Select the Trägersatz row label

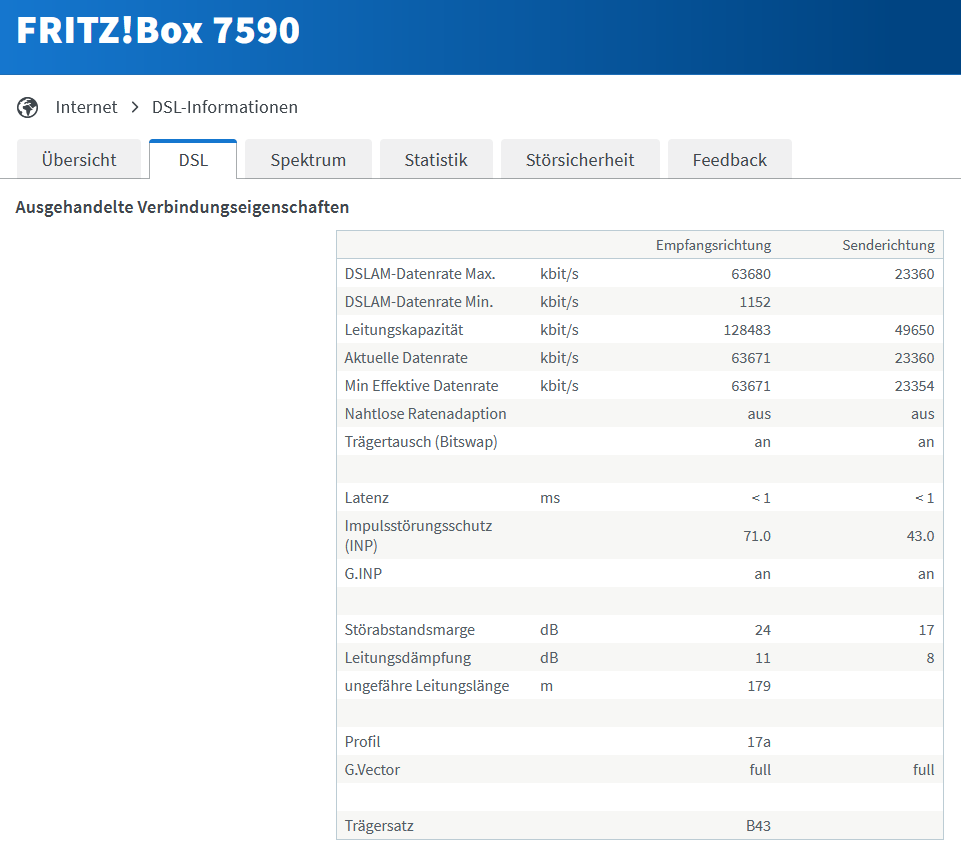click(379, 826)
